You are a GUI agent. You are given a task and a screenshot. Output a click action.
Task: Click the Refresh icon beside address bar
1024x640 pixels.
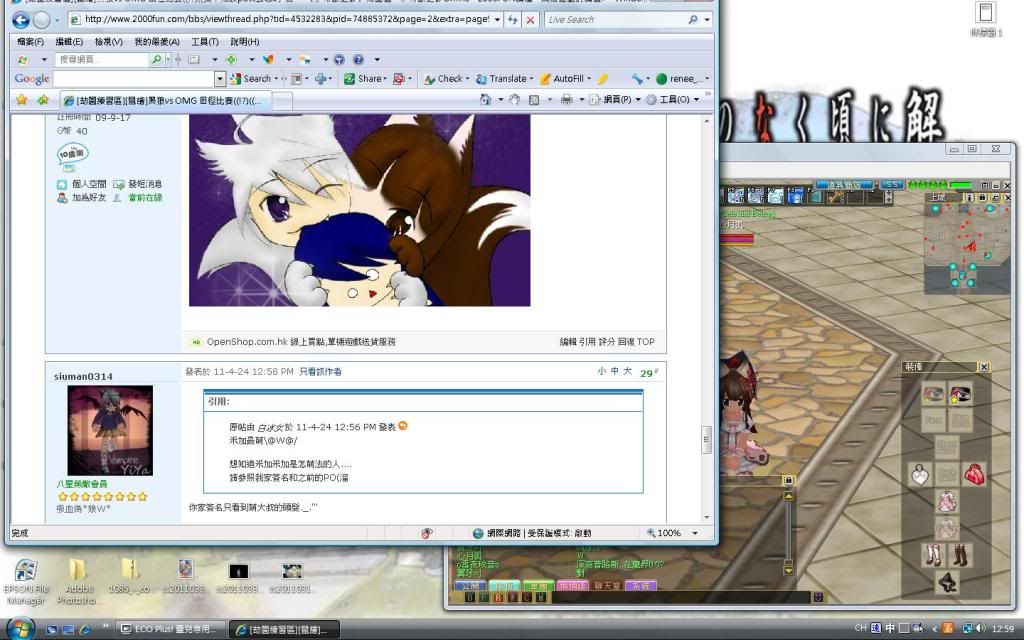click(513, 20)
